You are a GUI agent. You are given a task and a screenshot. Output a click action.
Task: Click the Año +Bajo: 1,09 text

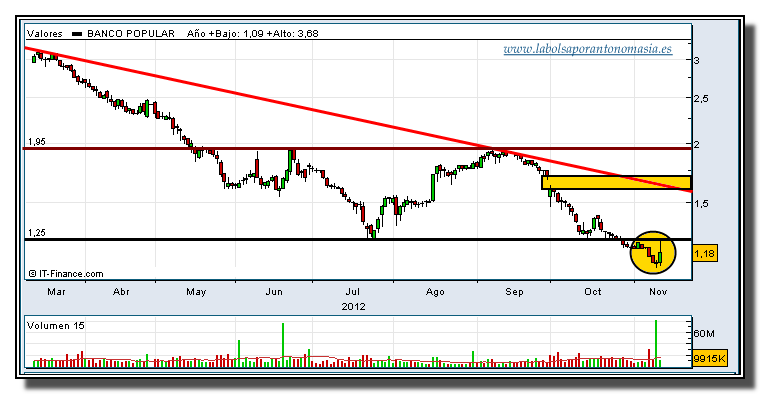point(225,33)
